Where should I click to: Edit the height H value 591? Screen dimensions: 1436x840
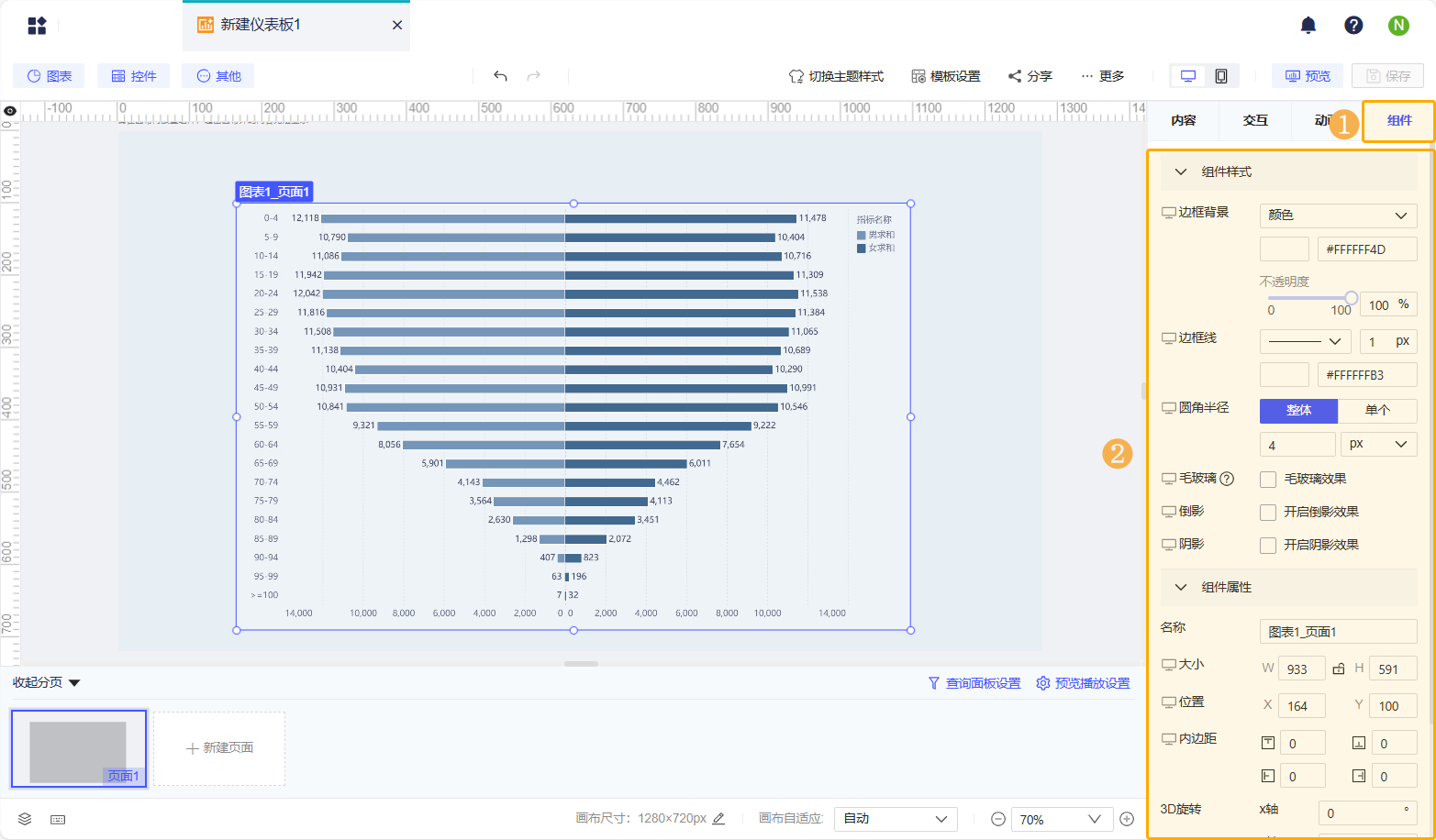tap(1394, 669)
